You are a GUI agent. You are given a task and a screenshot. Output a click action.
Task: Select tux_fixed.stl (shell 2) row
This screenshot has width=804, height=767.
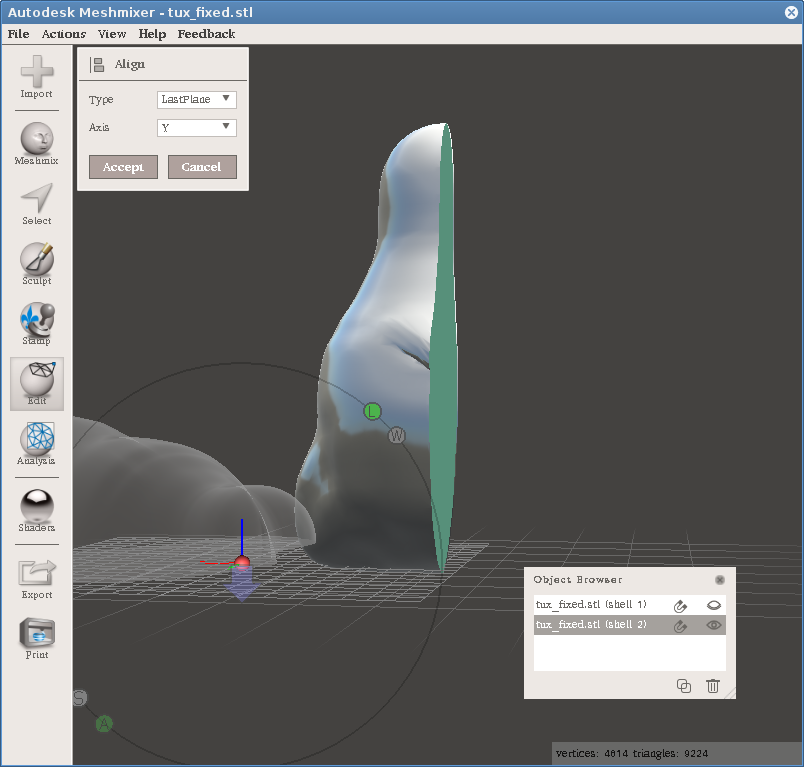pos(630,625)
